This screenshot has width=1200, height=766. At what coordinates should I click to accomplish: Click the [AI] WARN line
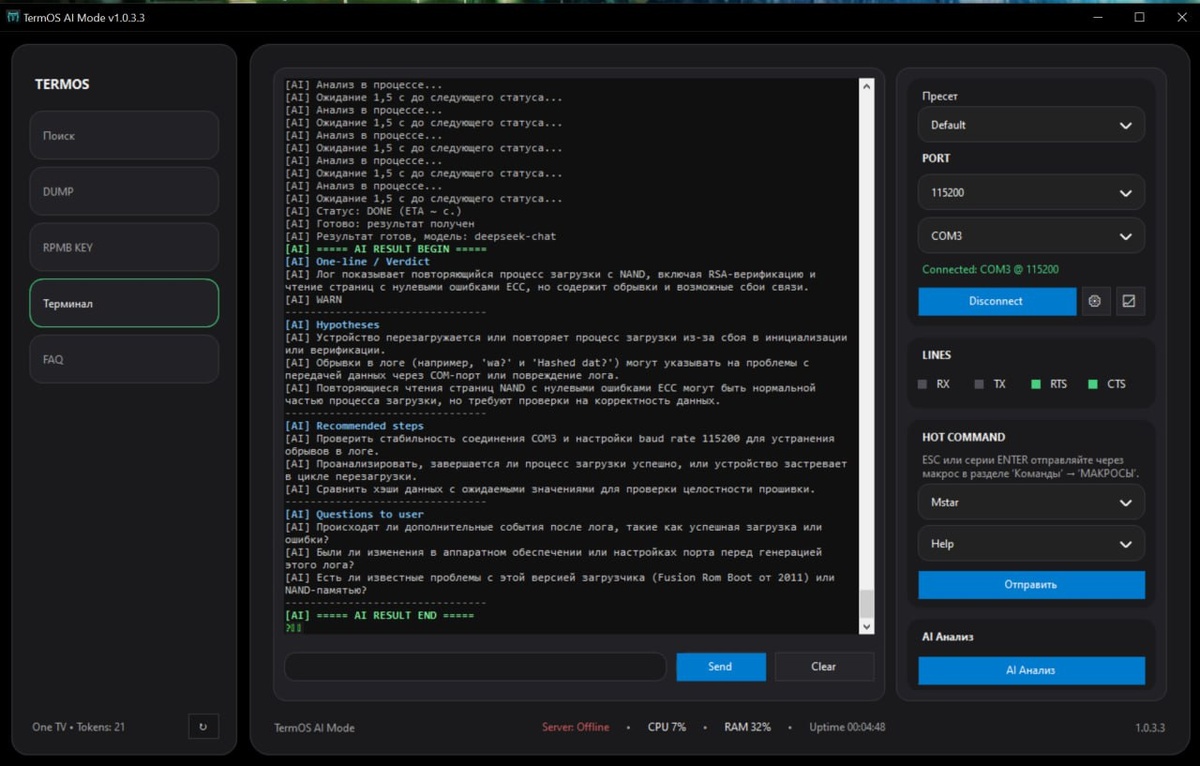tap(313, 299)
